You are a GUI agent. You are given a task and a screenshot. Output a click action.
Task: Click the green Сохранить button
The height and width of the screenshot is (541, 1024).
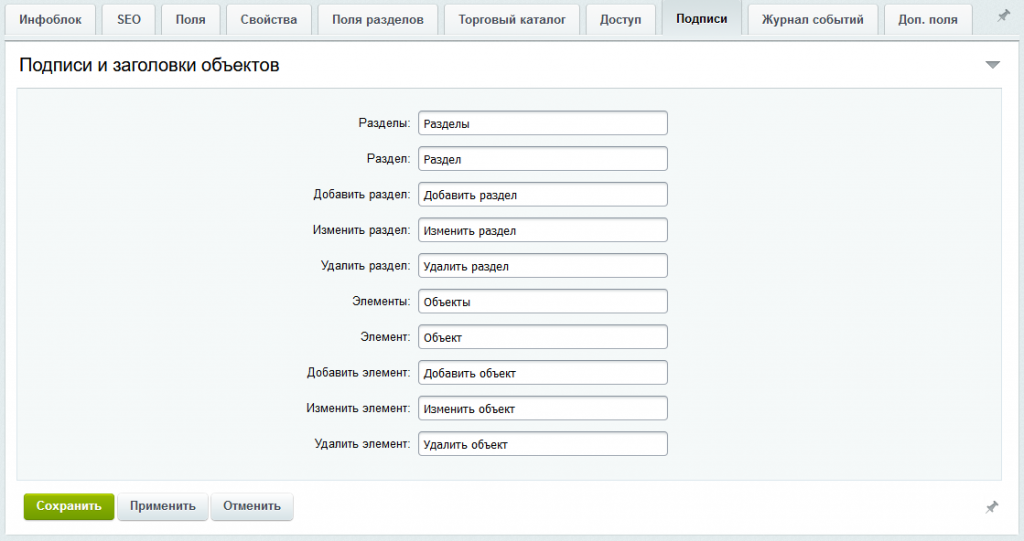click(69, 506)
